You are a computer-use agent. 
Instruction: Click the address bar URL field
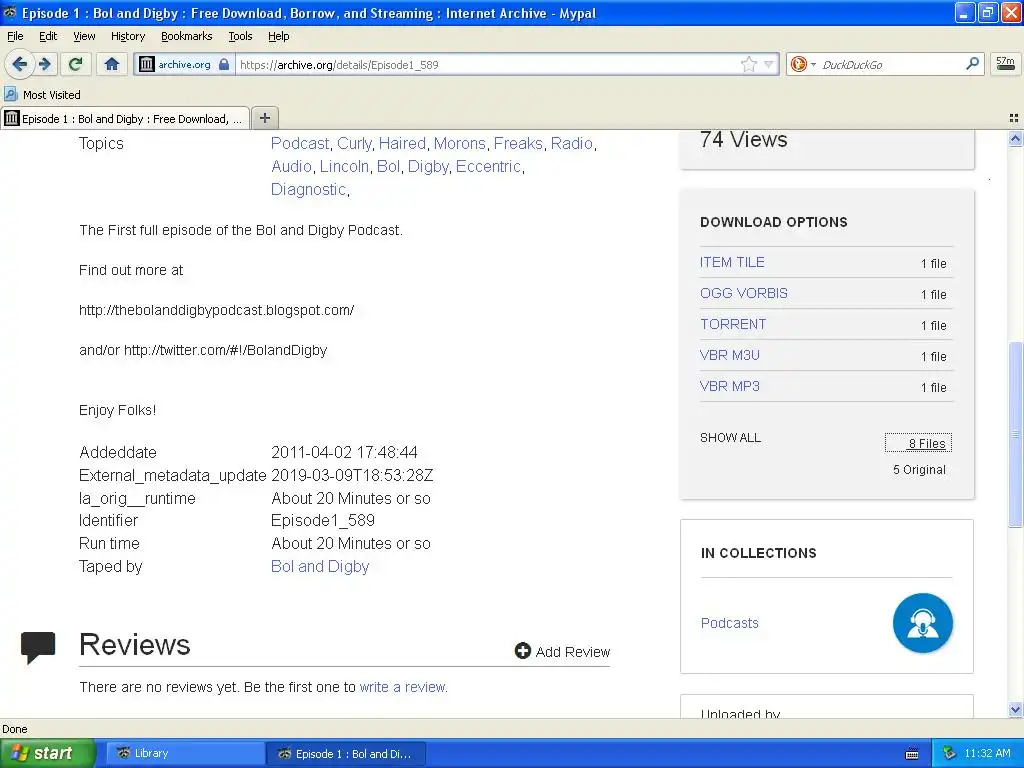point(487,64)
